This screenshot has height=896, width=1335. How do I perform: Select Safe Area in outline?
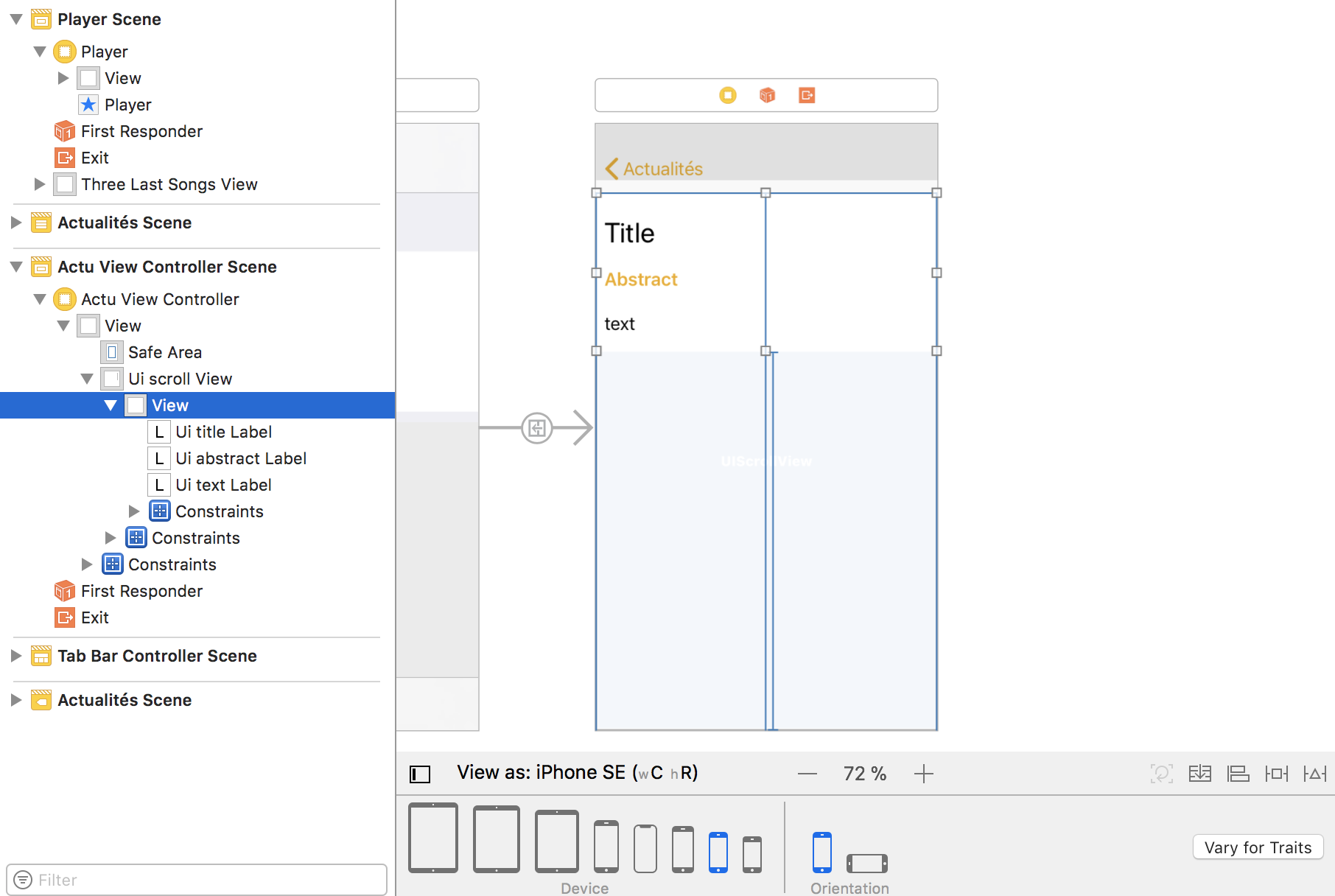tap(164, 352)
